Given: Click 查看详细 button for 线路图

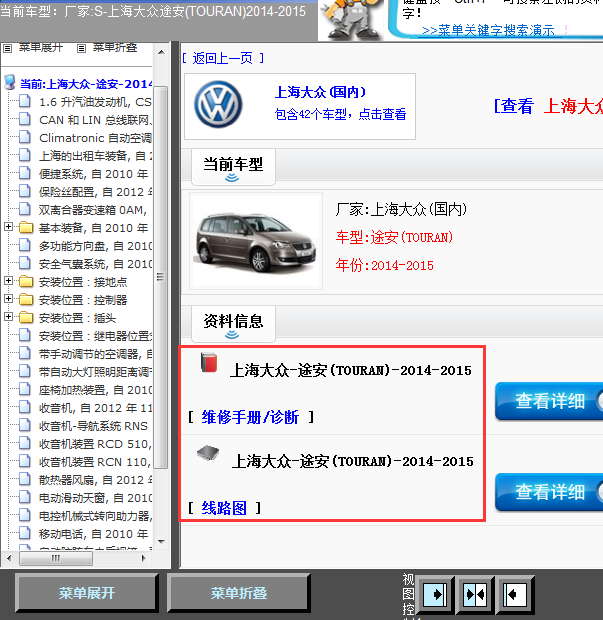Looking at the screenshot, I should point(549,492).
